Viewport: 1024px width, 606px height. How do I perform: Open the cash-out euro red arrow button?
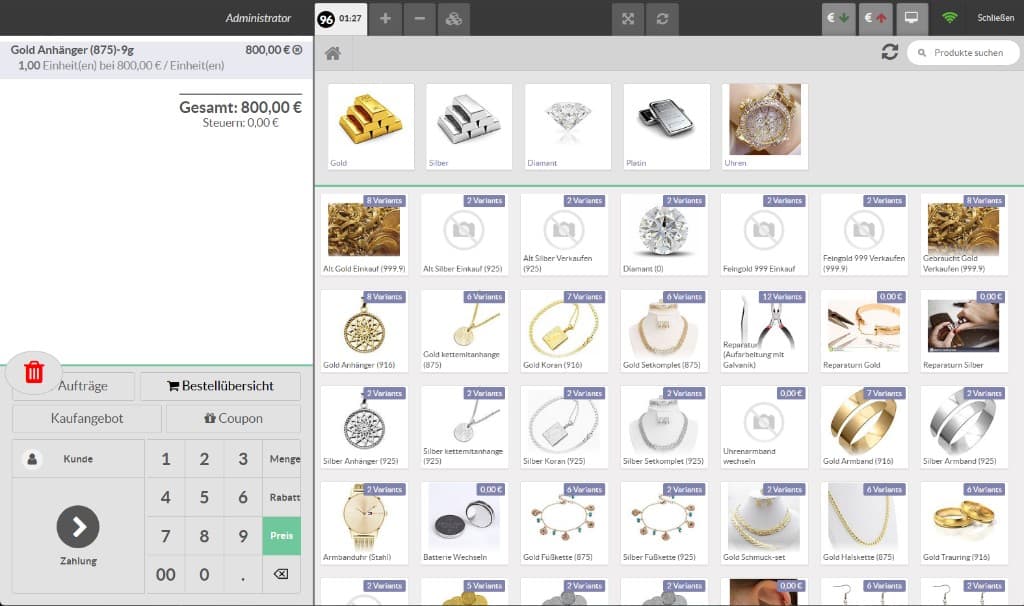pos(875,18)
